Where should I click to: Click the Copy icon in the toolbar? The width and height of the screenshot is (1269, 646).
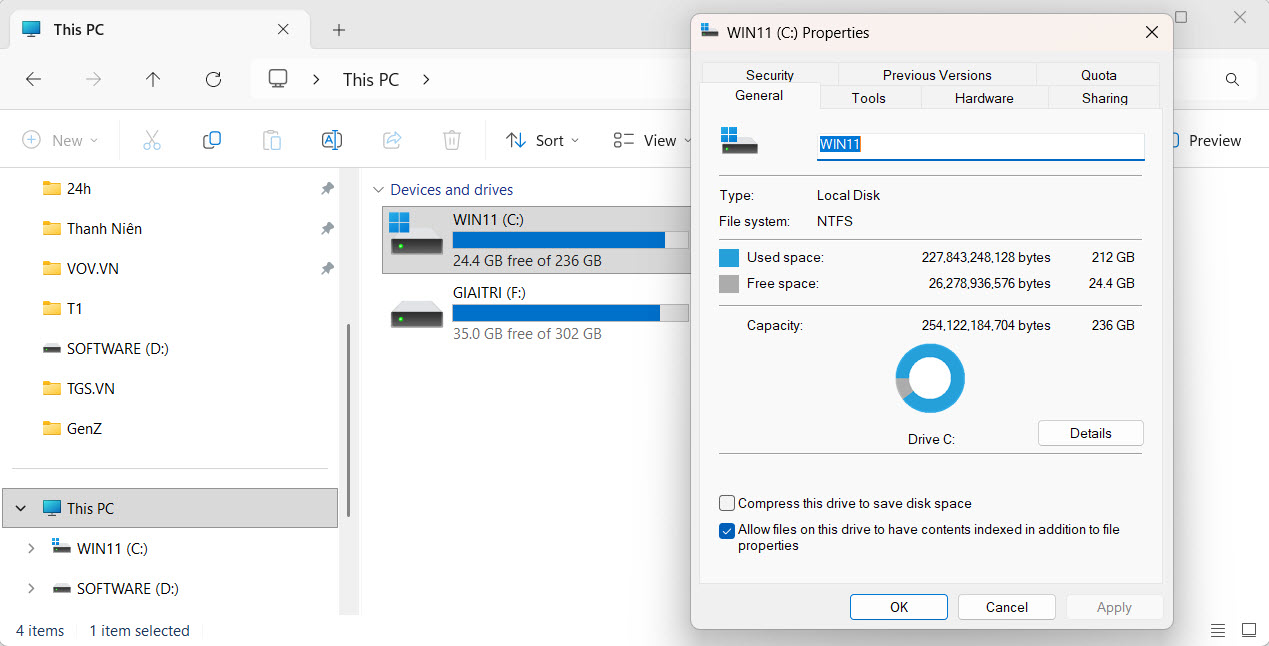coord(211,140)
